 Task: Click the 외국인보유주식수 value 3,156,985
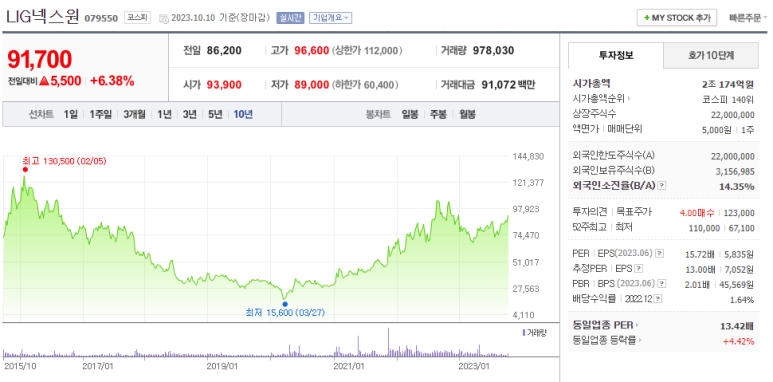[734, 171]
